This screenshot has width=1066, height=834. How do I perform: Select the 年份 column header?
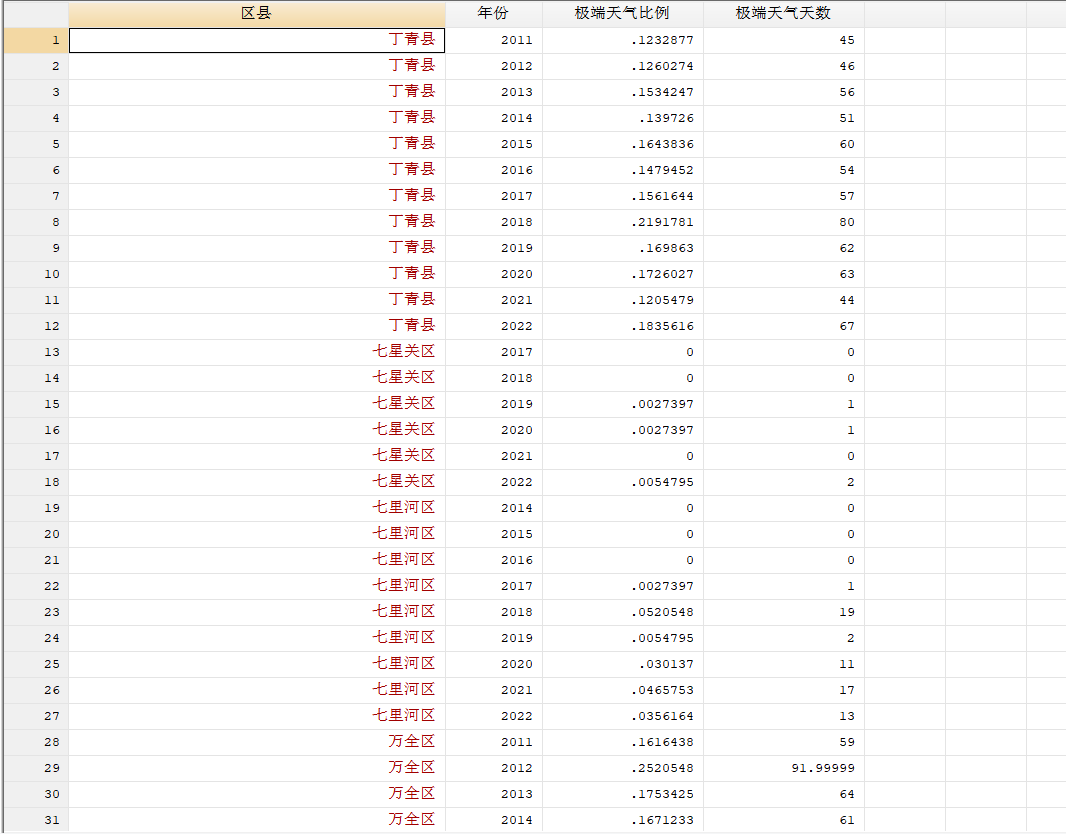click(494, 14)
